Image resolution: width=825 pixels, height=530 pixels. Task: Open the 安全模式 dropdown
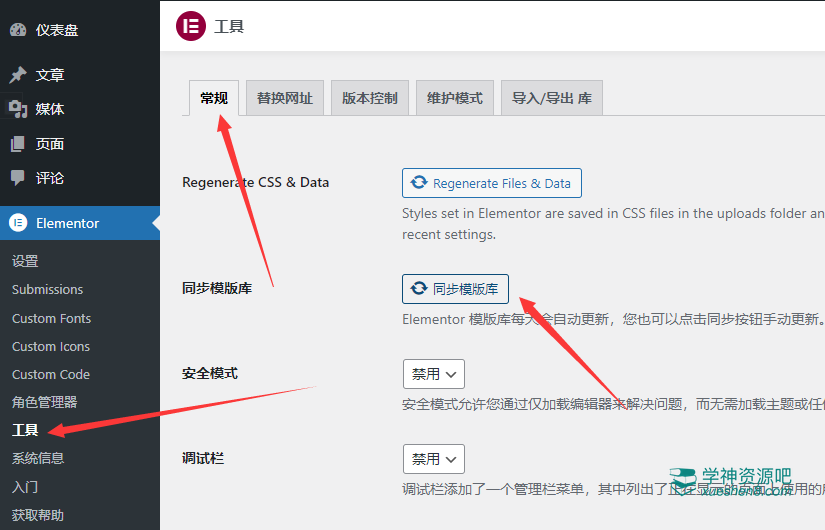click(x=434, y=374)
